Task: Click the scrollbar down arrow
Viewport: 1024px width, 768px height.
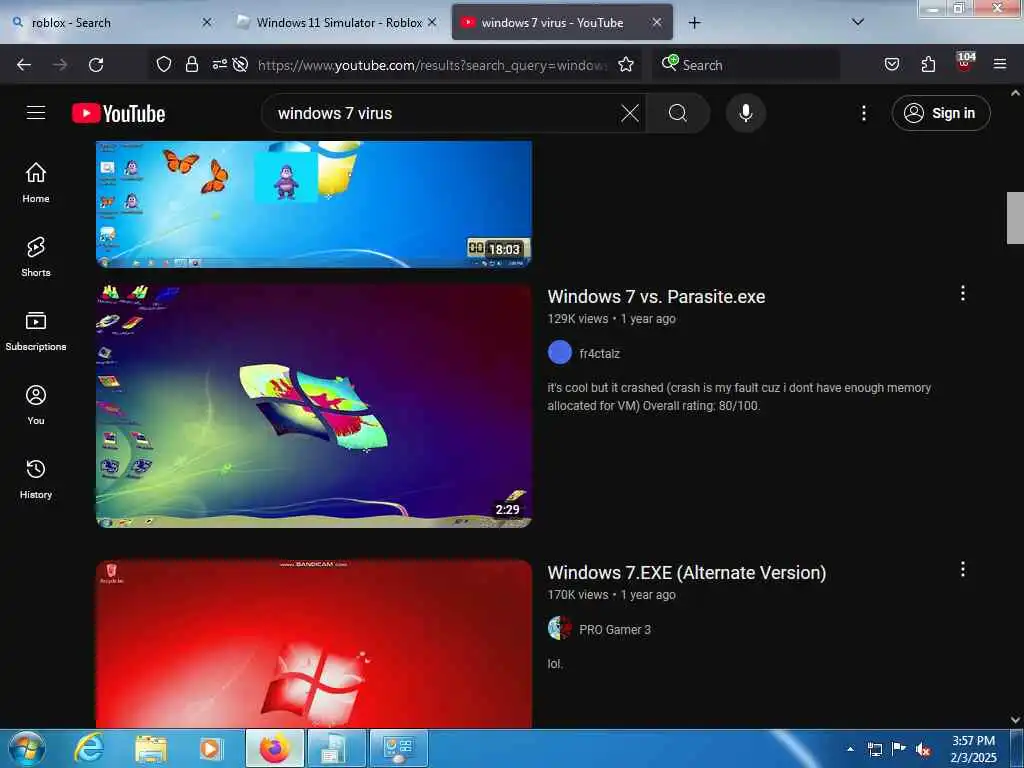Action: pyautogui.click(x=1015, y=720)
